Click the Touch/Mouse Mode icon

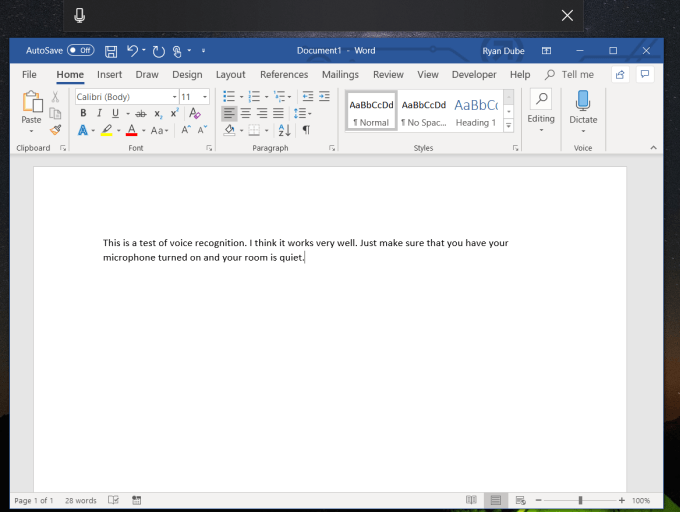pos(177,51)
